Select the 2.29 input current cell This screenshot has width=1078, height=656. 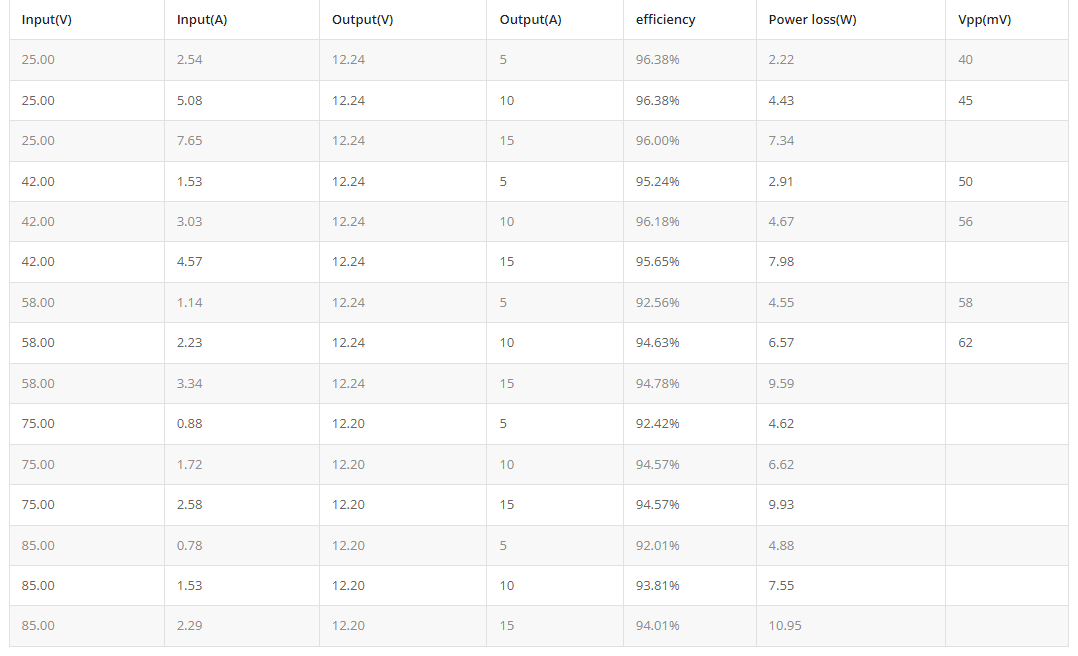click(x=189, y=626)
